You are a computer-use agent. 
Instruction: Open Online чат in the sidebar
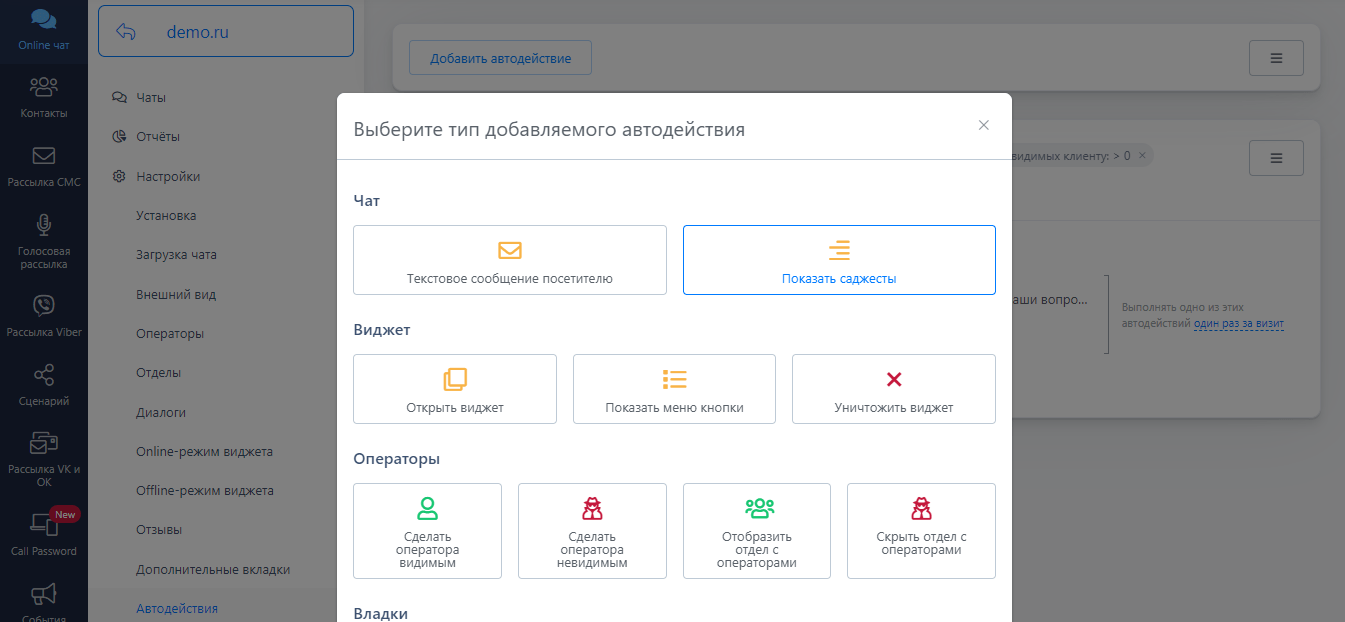click(x=43, y=31)
